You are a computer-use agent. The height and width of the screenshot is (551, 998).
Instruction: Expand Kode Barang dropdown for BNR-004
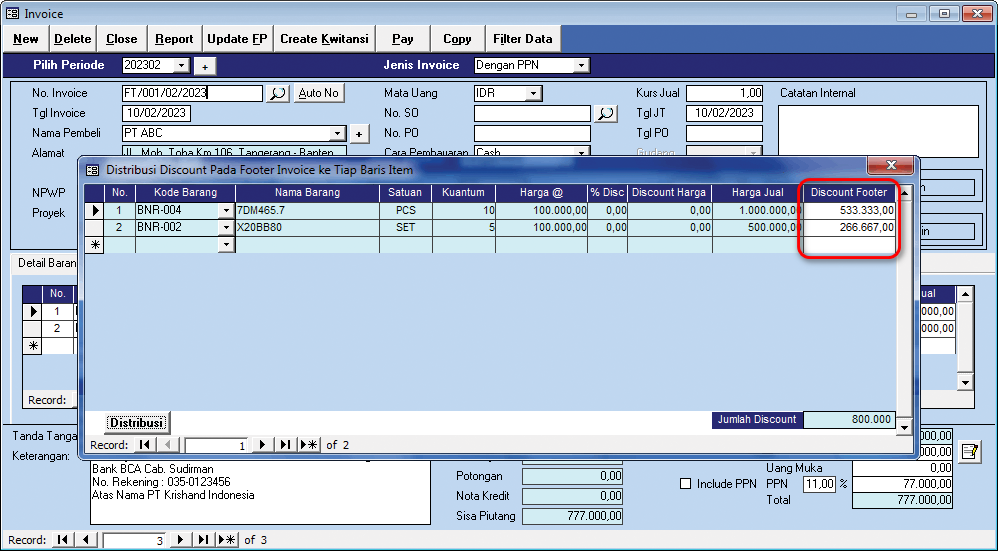[225, 210]
